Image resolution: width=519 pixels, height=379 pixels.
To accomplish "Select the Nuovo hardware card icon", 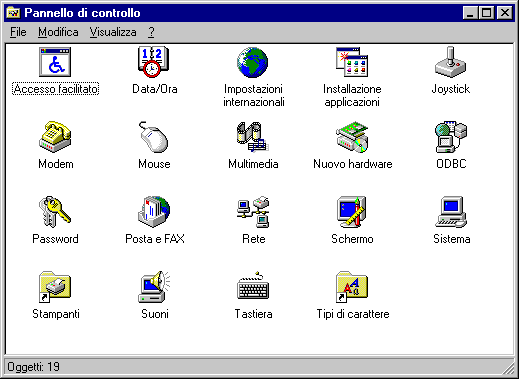I will point(352,137).
